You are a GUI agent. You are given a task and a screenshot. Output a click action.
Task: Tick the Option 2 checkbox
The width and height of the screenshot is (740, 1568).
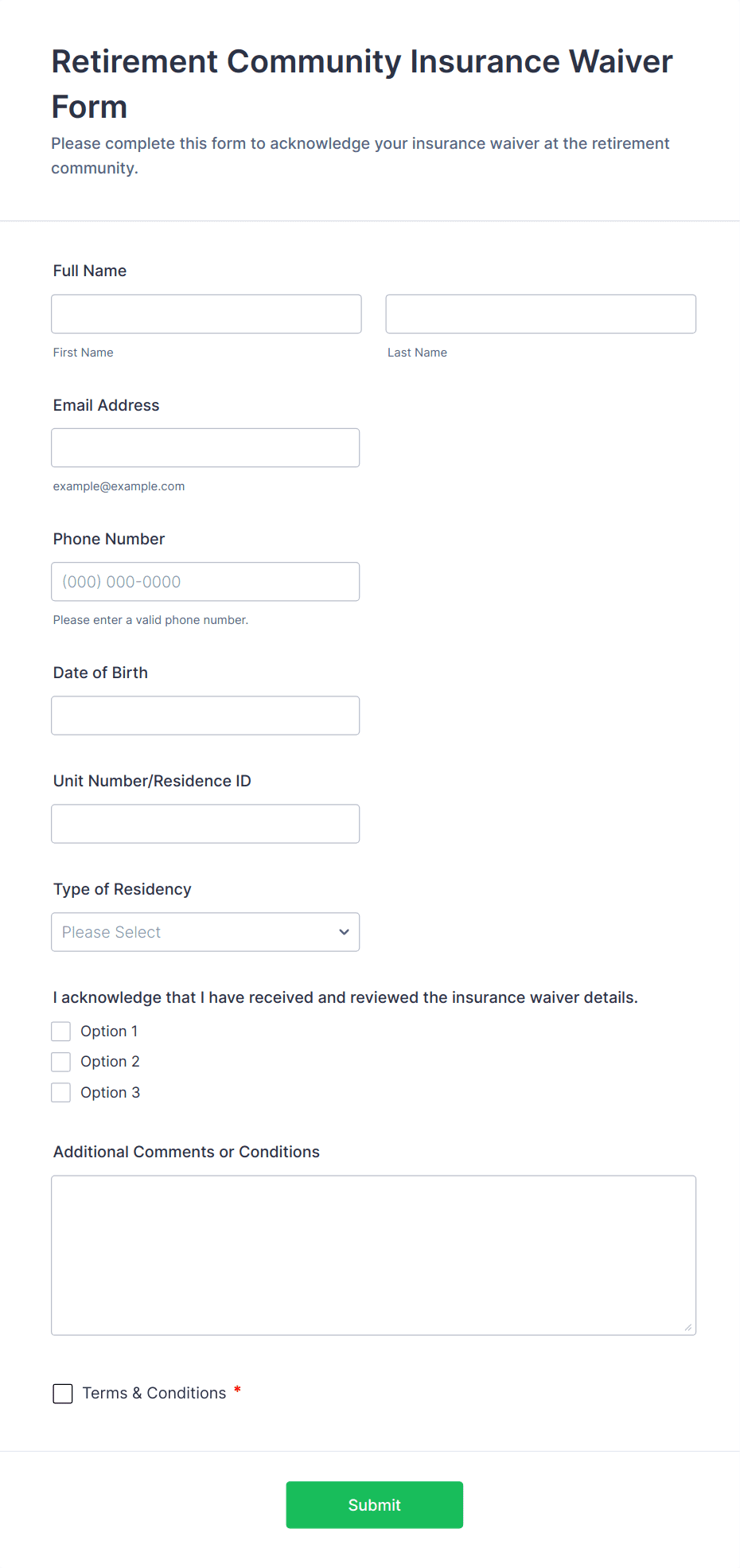click(x=61, y=1062)
